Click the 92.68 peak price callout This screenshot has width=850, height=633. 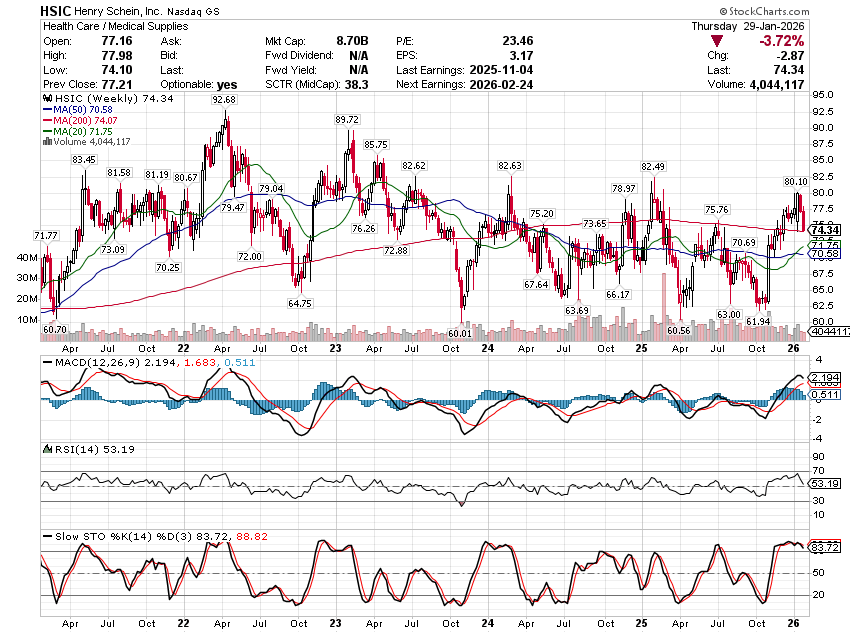tap(224, 100)
